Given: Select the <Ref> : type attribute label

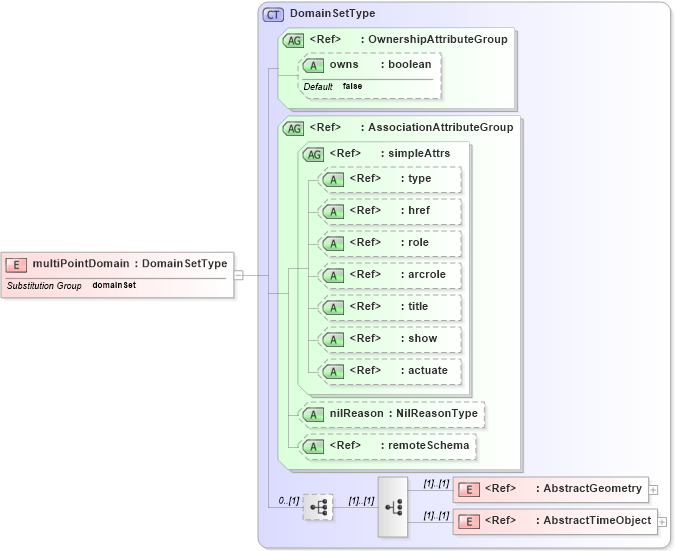Looking at the screenshot, I should click(390, 178).
